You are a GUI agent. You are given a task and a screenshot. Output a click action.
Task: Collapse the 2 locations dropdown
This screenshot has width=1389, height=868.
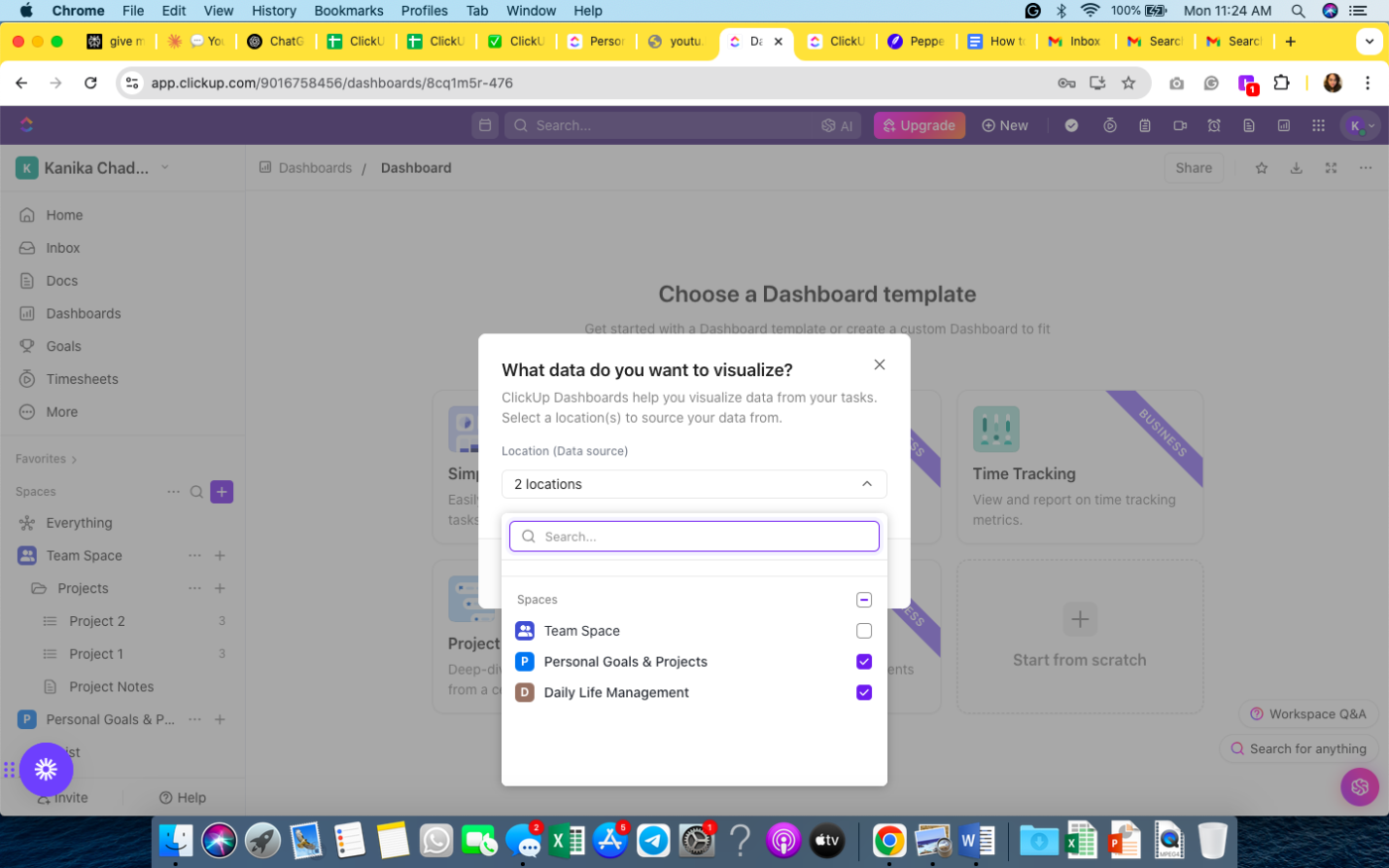tap(866, 484)
